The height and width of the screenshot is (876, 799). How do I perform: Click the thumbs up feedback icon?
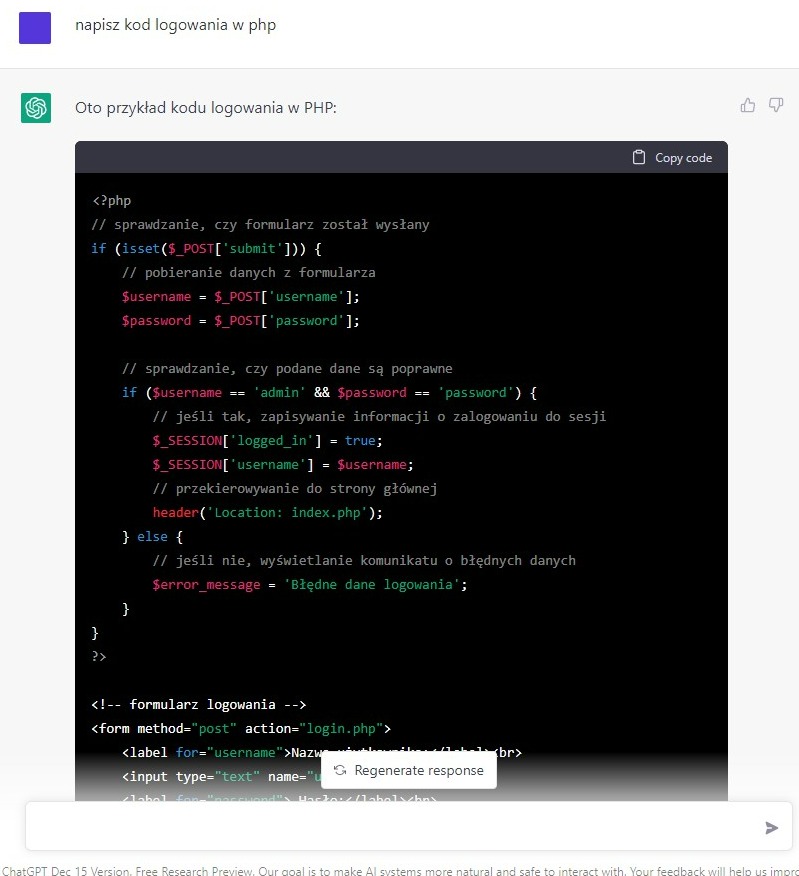click(748, 105)
